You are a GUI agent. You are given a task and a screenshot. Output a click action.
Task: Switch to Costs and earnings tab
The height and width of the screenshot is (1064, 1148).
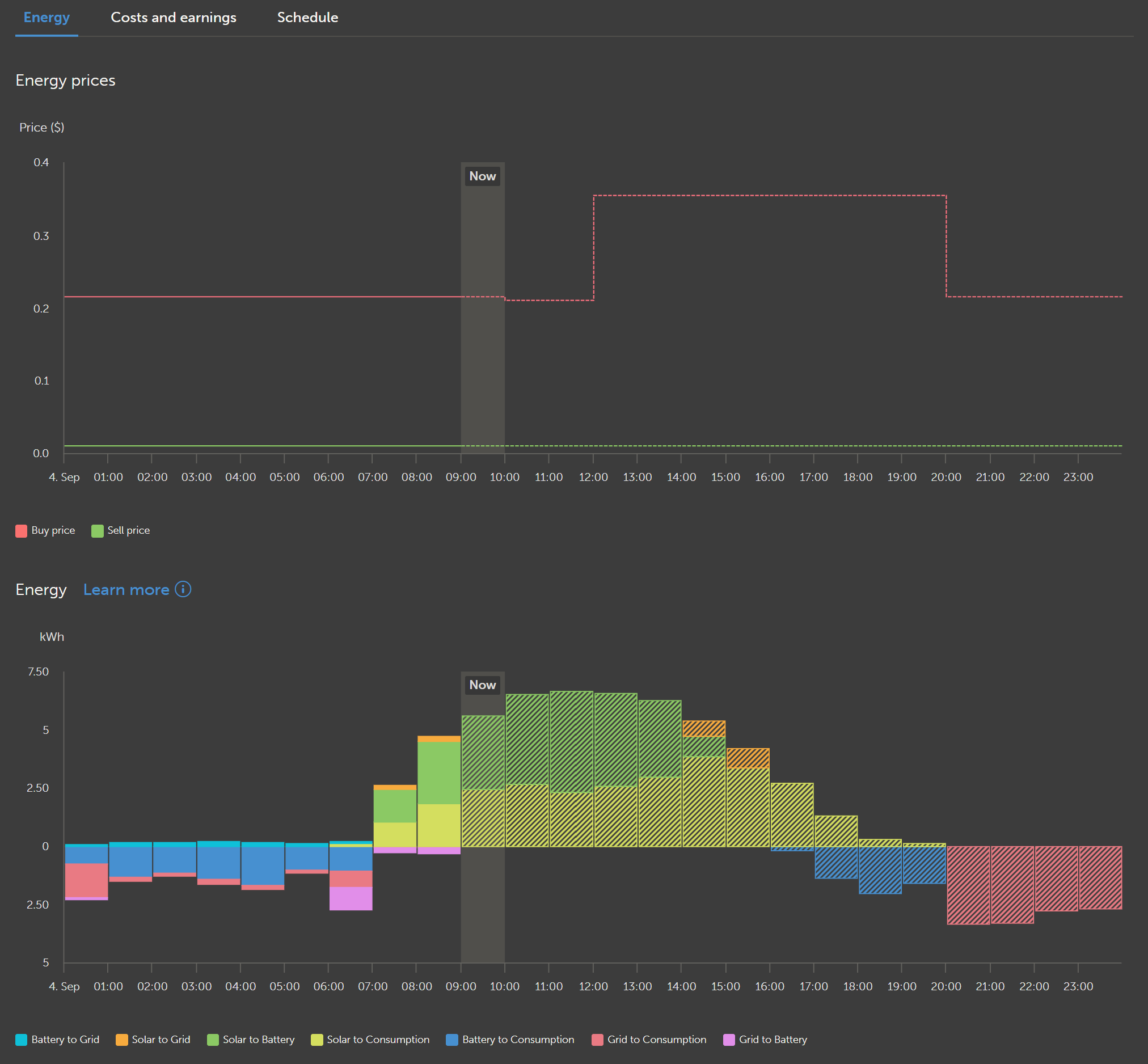click(x=174, y=17)
